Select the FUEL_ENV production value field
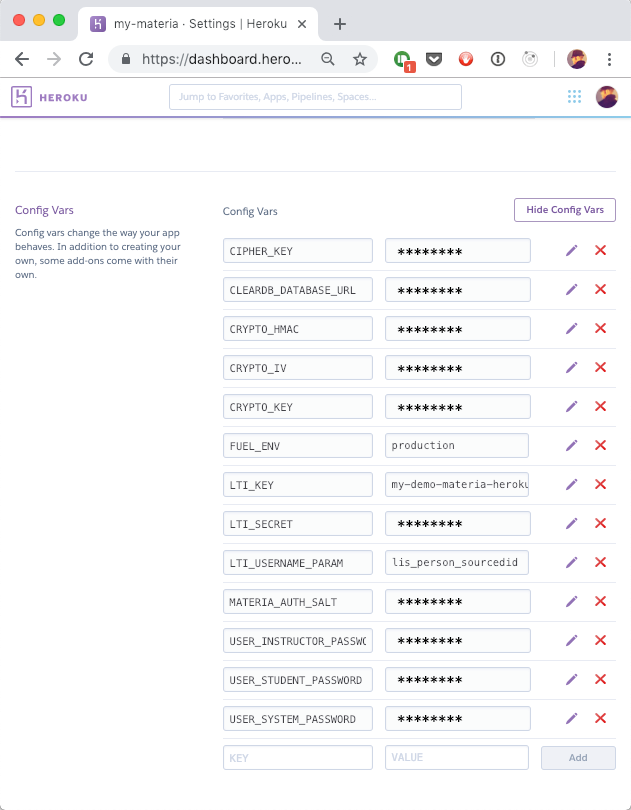Viewport: 631px width, 810px height. [457, 445]
